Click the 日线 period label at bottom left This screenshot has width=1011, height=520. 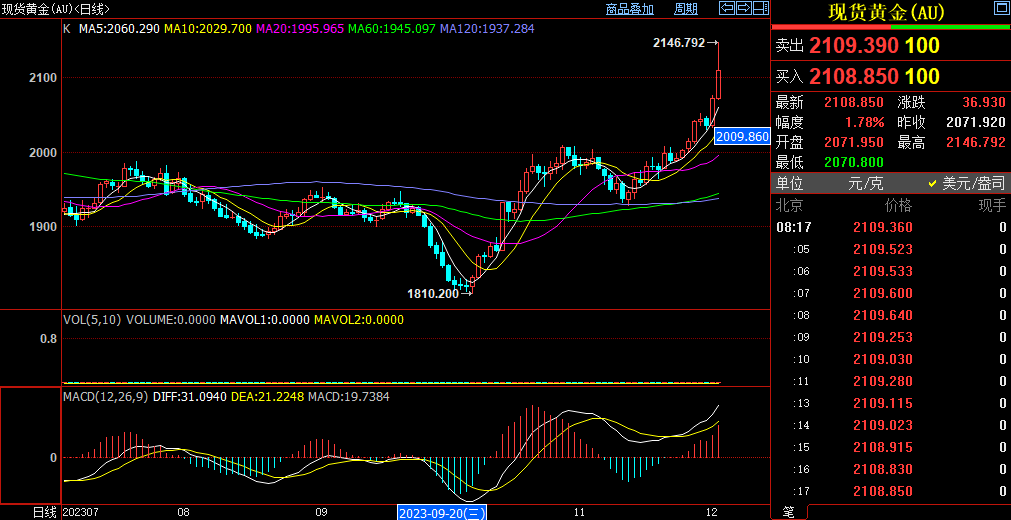[44, 512]
